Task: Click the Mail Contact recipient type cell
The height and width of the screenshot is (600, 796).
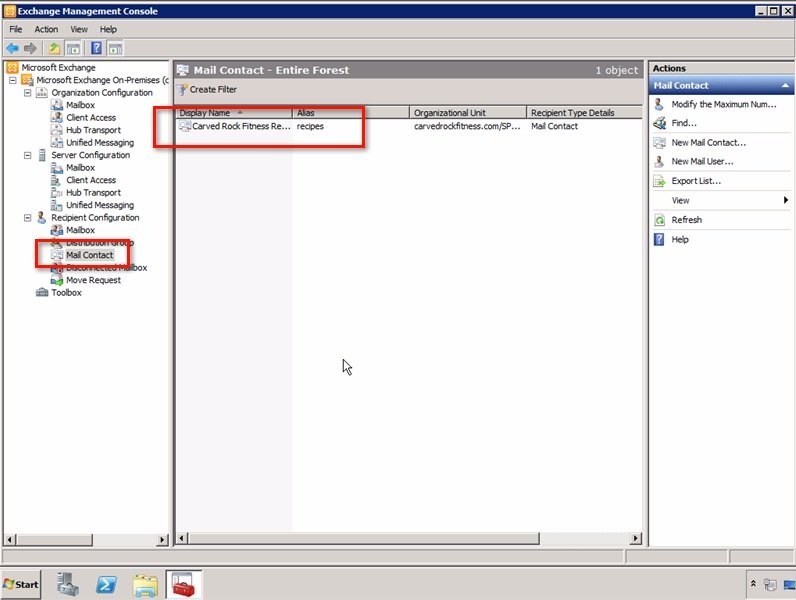Action: coord(554,126)
